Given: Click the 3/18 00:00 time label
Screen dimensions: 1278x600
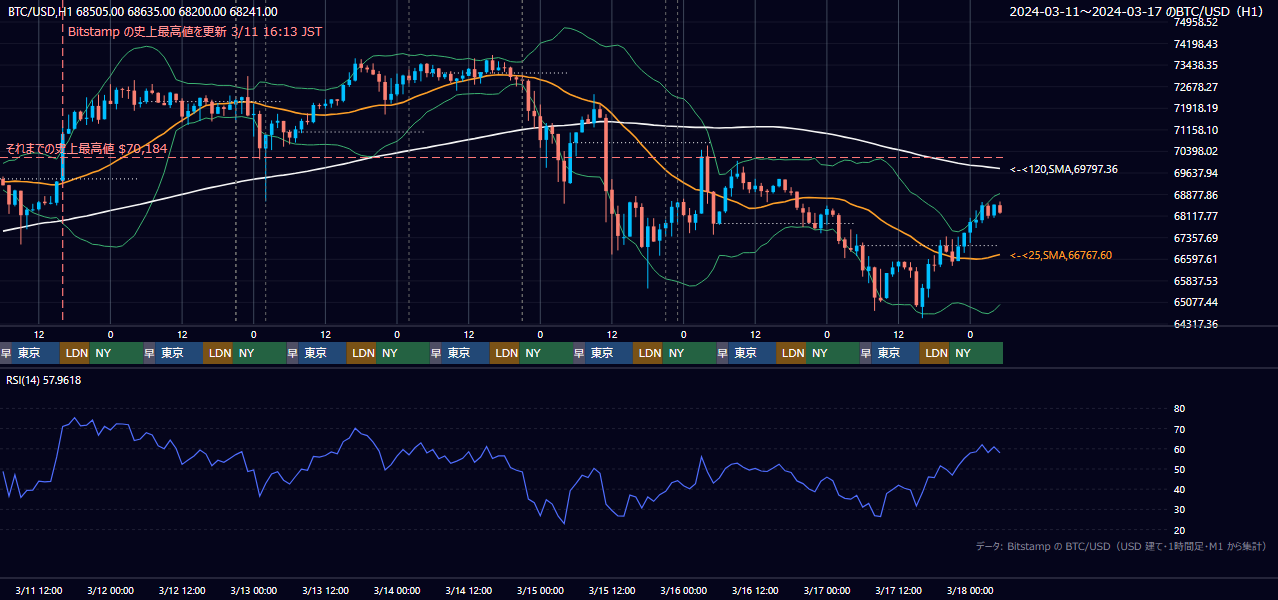Looking at the screenshot, I should [x=968, y=590].
